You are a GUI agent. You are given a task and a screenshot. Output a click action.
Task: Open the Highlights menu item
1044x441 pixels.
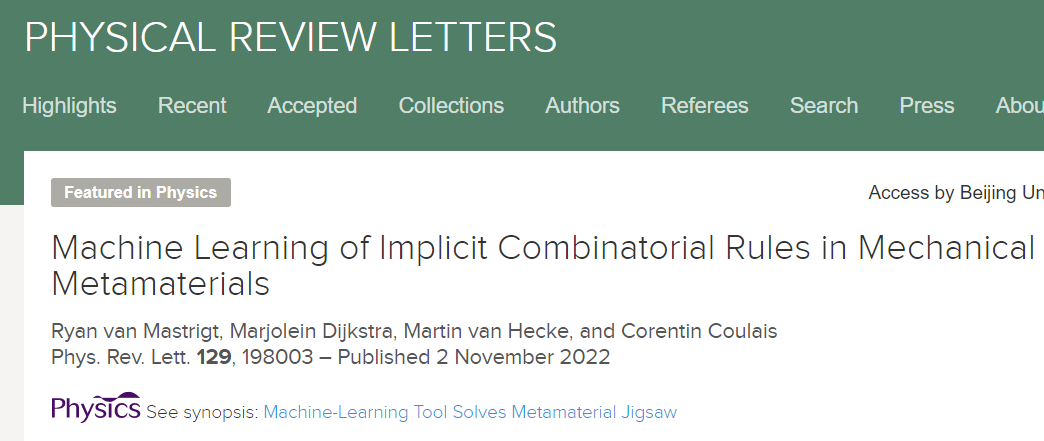69,106
